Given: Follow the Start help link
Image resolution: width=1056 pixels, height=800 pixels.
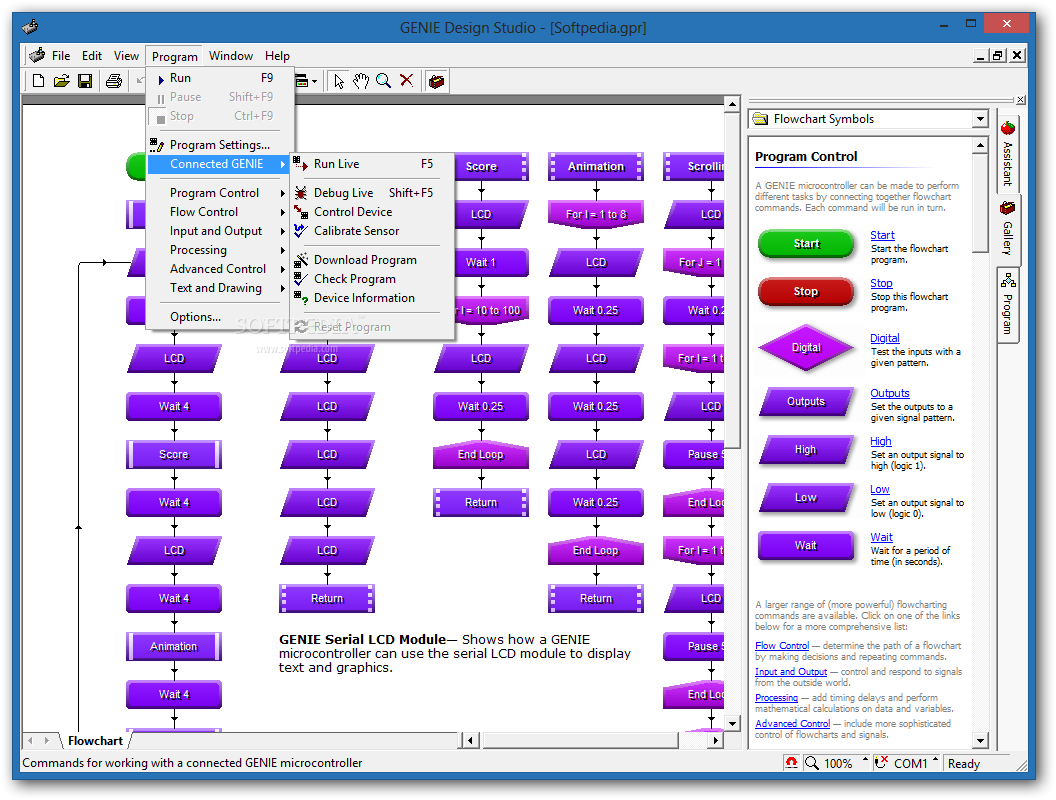Looking at the screenshot, I should point(882,235).
